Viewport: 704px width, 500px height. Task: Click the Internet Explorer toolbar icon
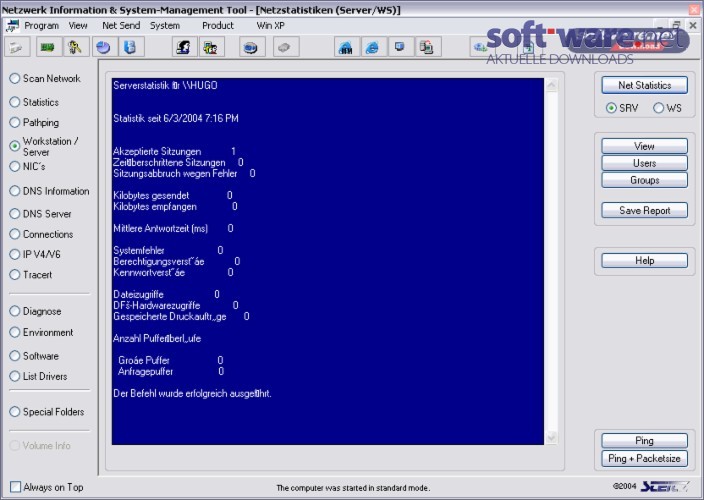pos(373,47)
